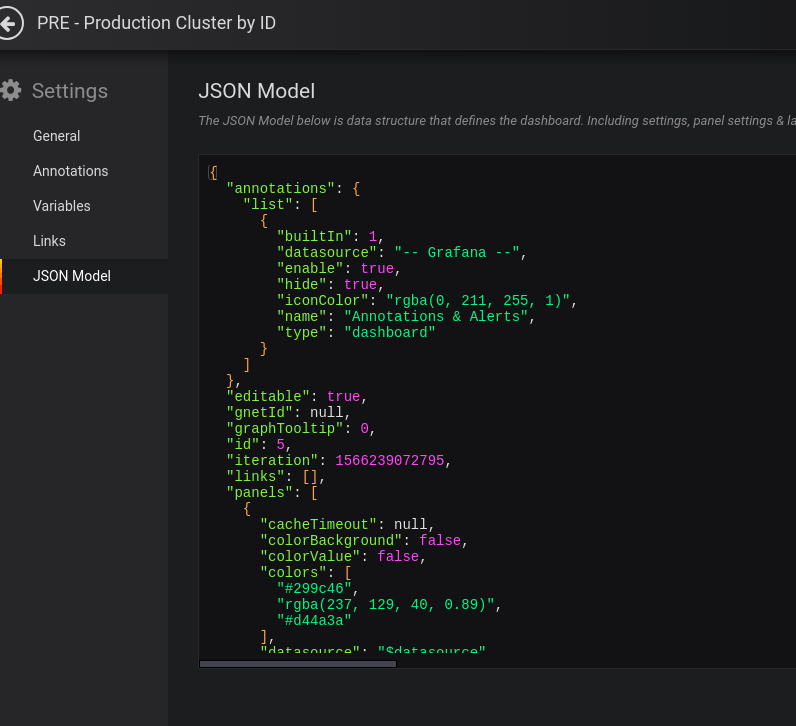Click the iteration value 1566239072795
The height and width of the screenshot is (726, 796).
point(389,460)
